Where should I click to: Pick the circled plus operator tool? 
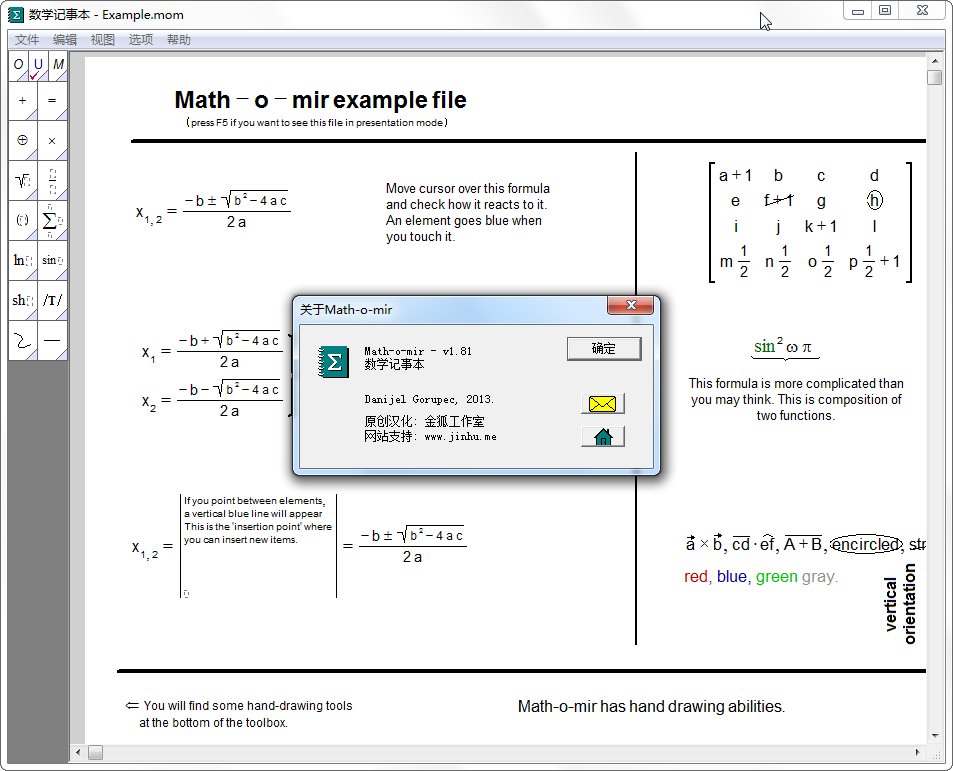pos(22,141)
